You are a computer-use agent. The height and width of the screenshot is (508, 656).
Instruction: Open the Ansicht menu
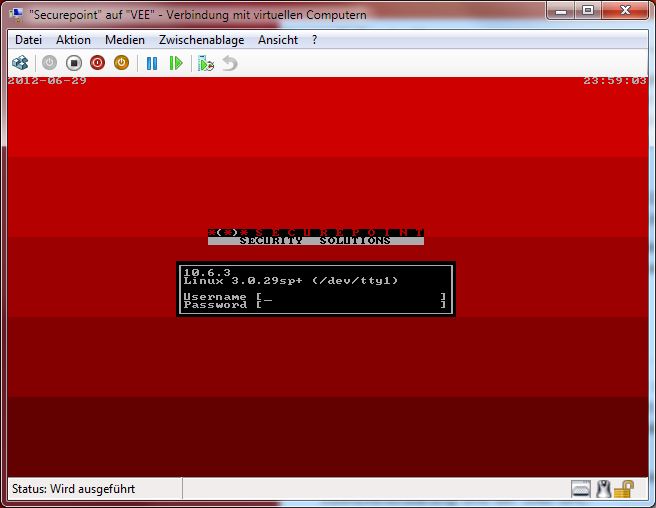point(277,40)
